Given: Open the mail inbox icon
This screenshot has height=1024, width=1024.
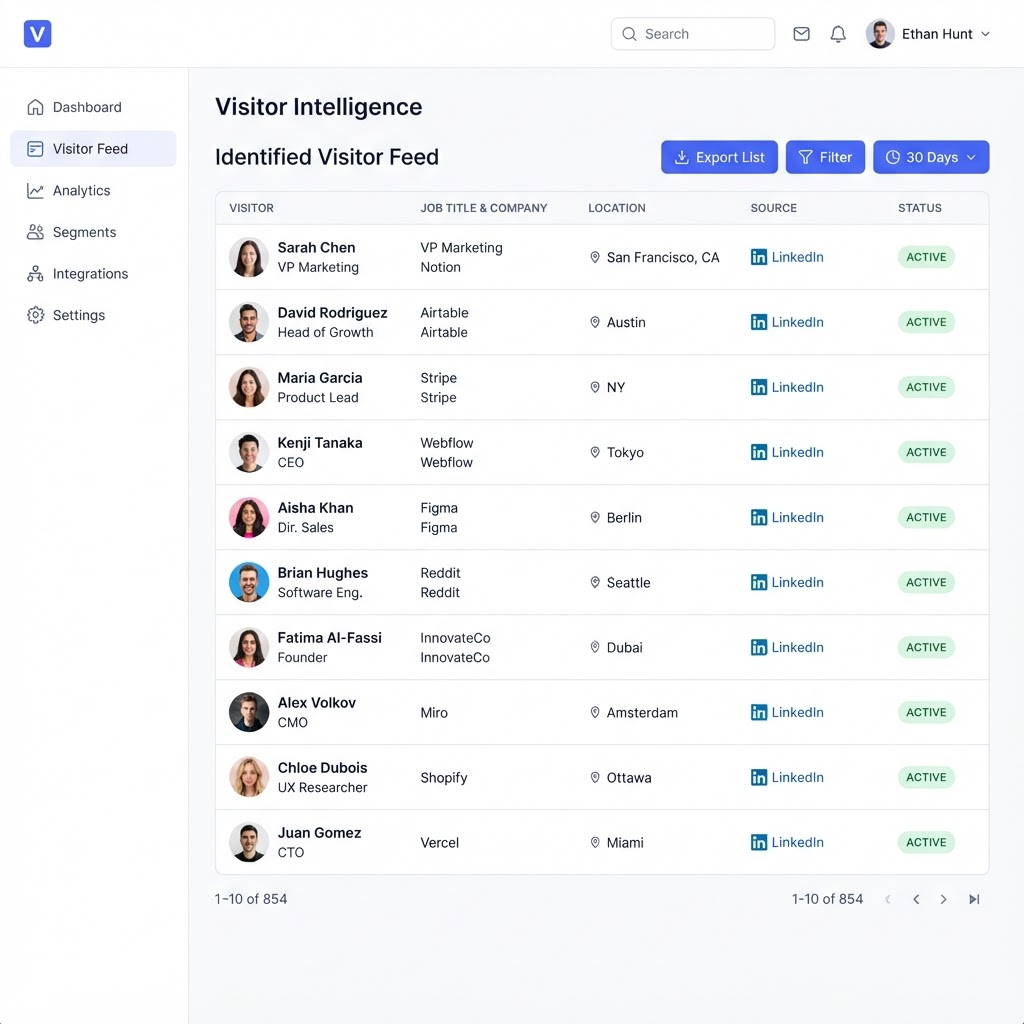Looking at the screenshot, I should pyautogui.click(x=801, y=34).
